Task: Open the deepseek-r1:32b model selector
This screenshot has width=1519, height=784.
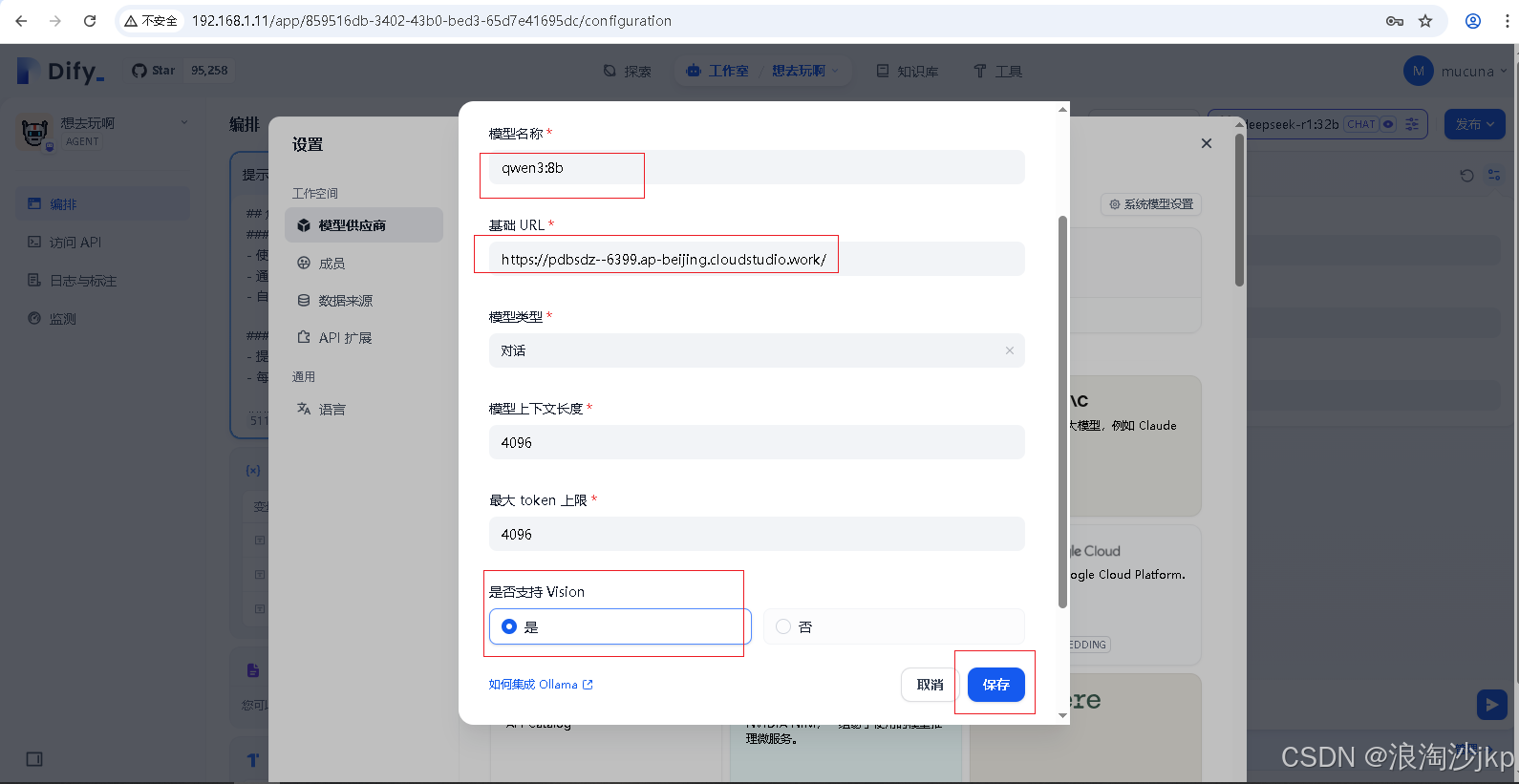Action: pos(1320,124)
